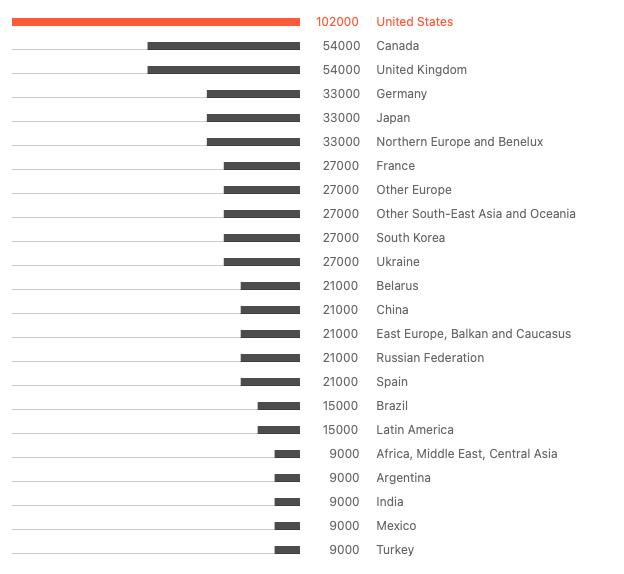Click East Europe, Balkan and Caucasus label
The image size is (624, 574).
click(473, 334)
